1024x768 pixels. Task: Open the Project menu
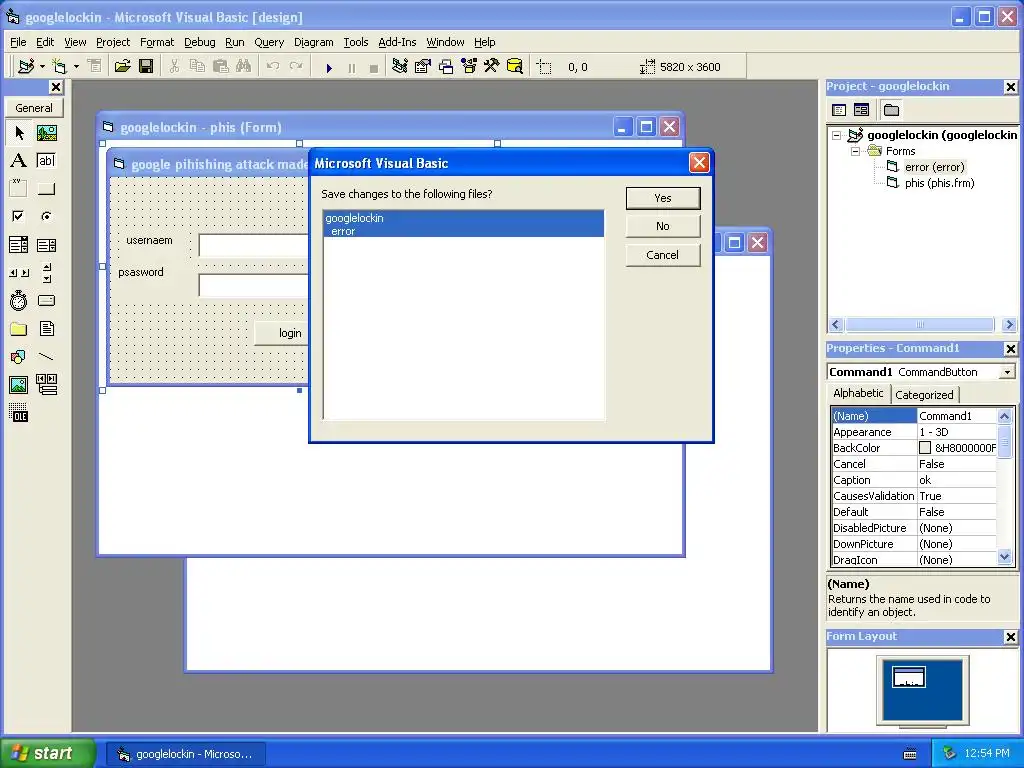coord(113,42)
